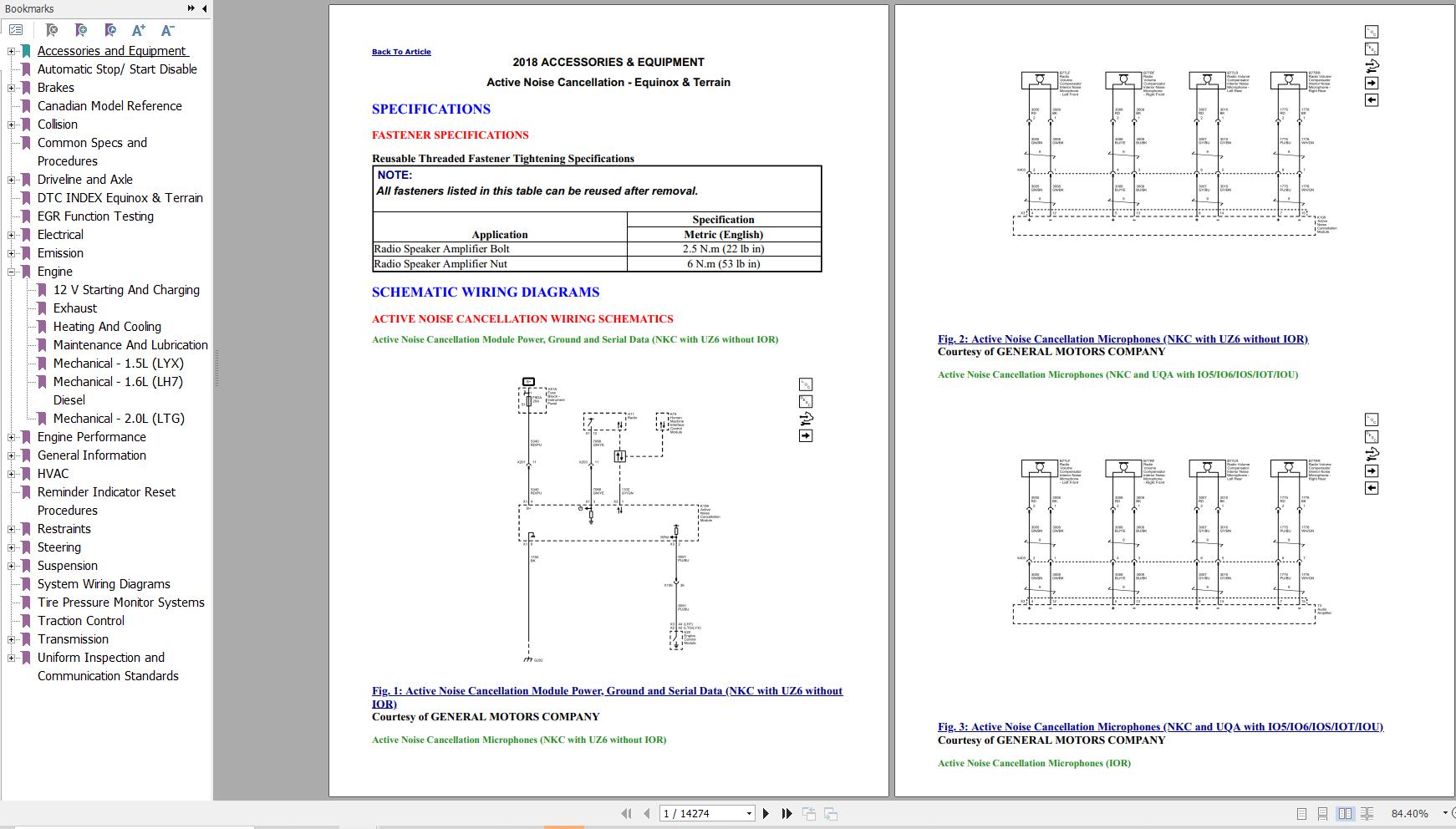Select the Enable Scrolling page layout icon
1456x829 pixels.
pos(1323,813)
